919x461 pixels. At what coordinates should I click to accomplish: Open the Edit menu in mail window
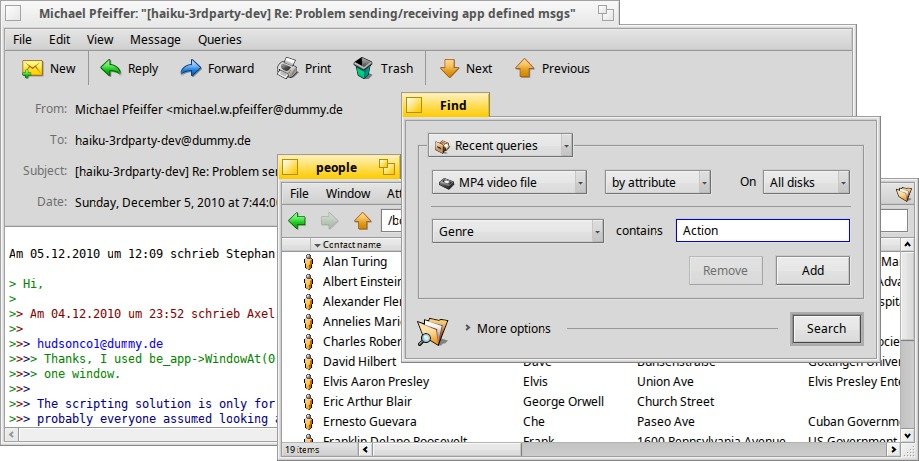[59, 39]
